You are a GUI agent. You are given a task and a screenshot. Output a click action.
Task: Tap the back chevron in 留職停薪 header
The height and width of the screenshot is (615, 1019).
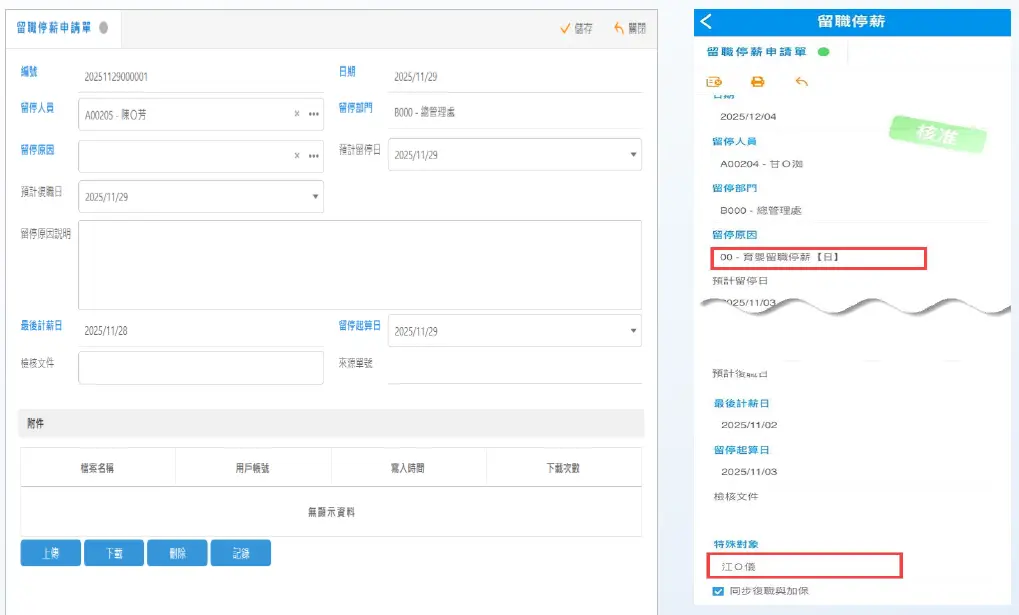tap(707, 21)
